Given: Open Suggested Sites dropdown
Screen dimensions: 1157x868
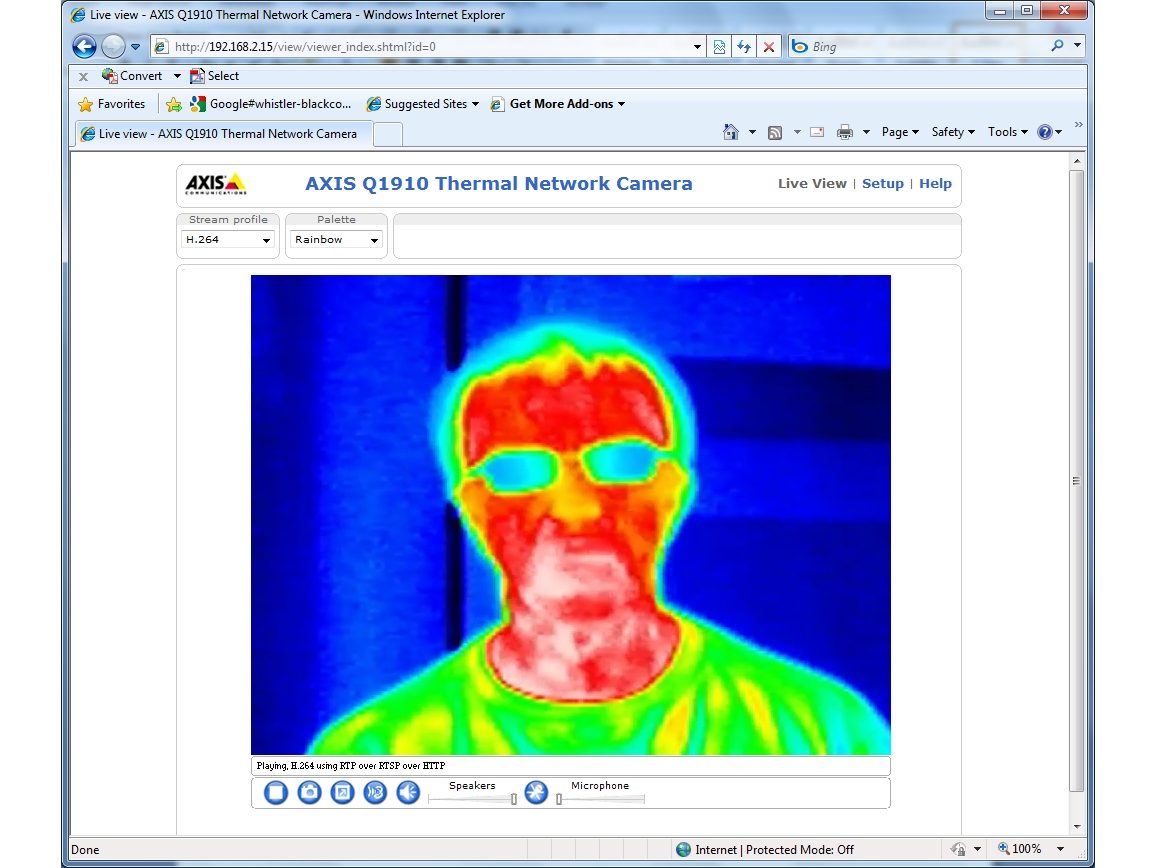Looking at the screenshot, I should click(x=423, y=104).
